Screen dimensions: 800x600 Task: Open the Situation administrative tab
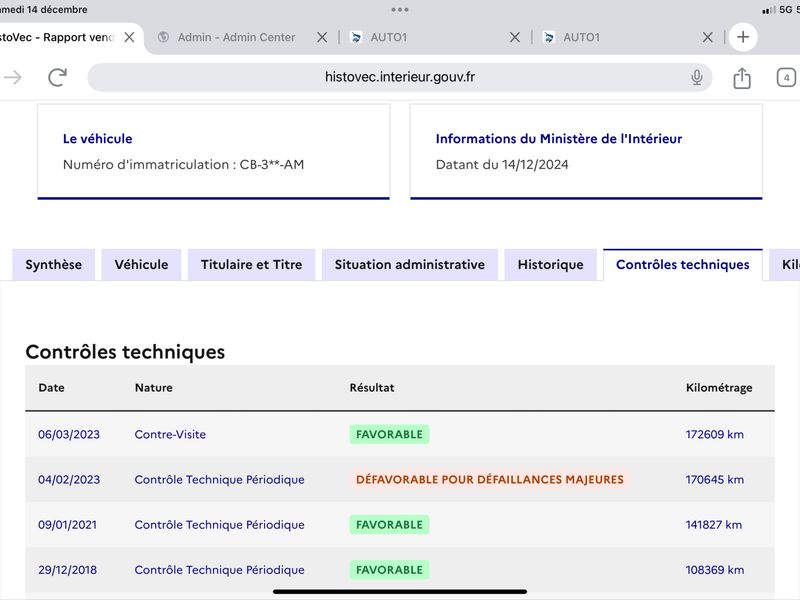tap(410, 265)
